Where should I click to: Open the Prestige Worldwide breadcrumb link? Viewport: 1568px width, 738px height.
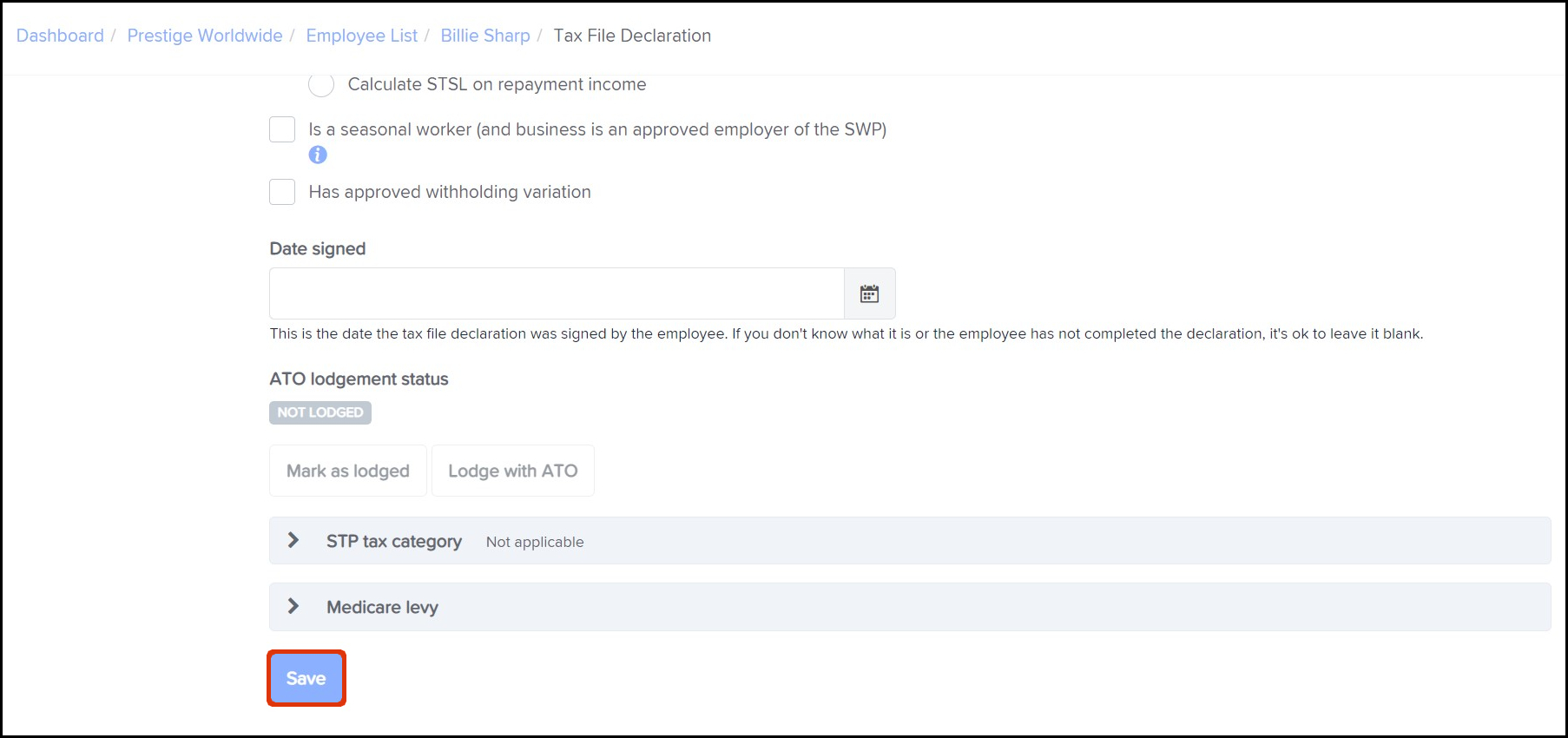click(205, 36)
